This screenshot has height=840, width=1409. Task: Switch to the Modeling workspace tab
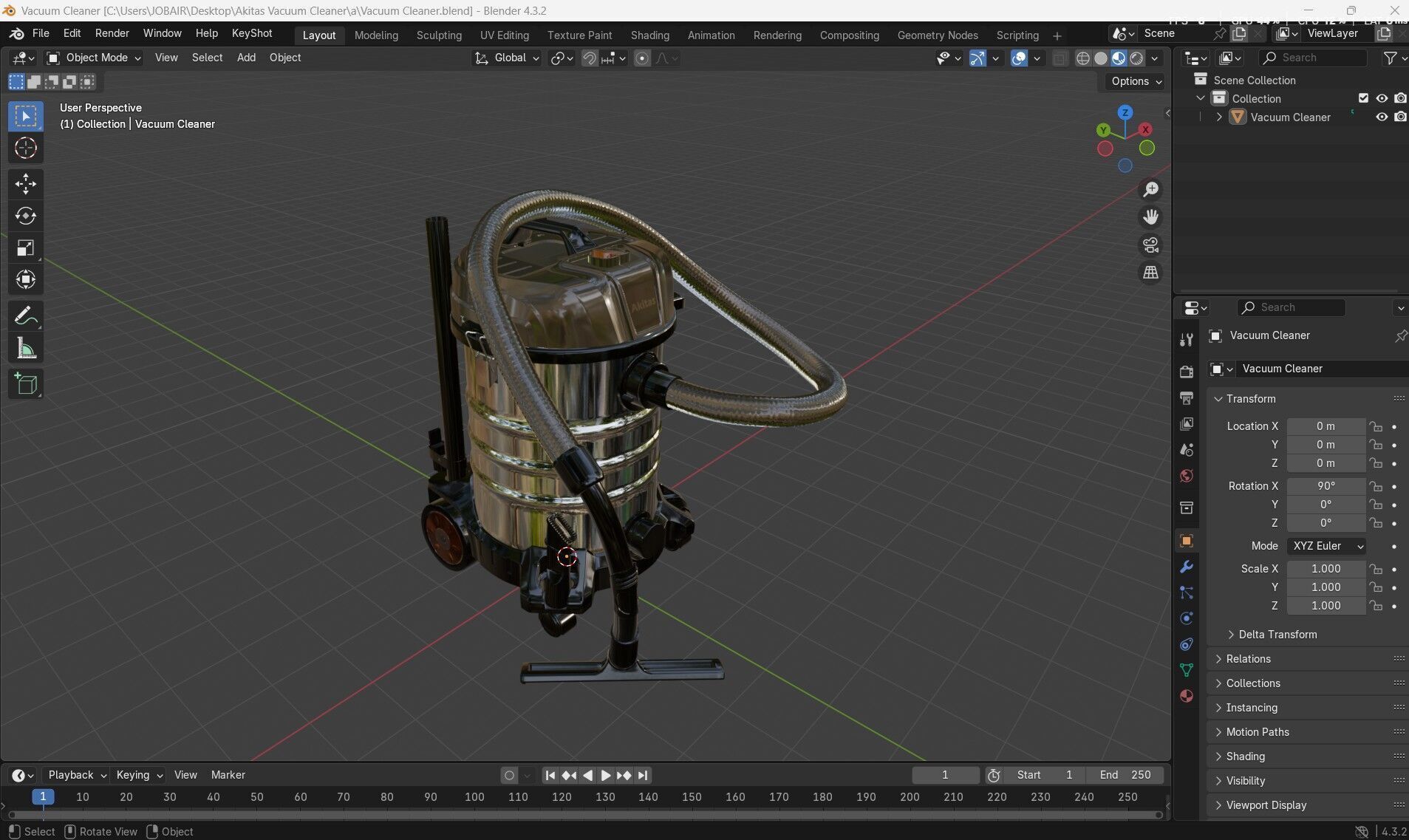pos(376,35)
